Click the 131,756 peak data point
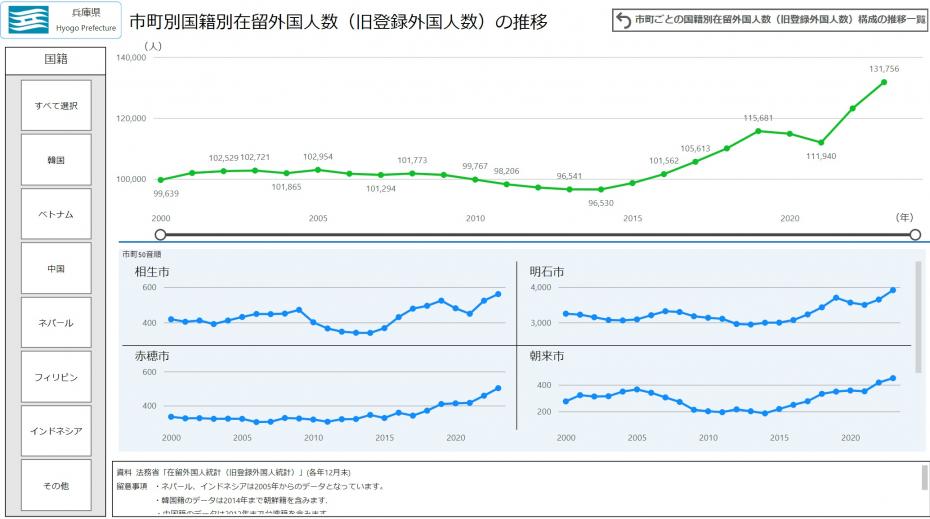This screenshot has width=930, height=519. click(x=884, y=82)
